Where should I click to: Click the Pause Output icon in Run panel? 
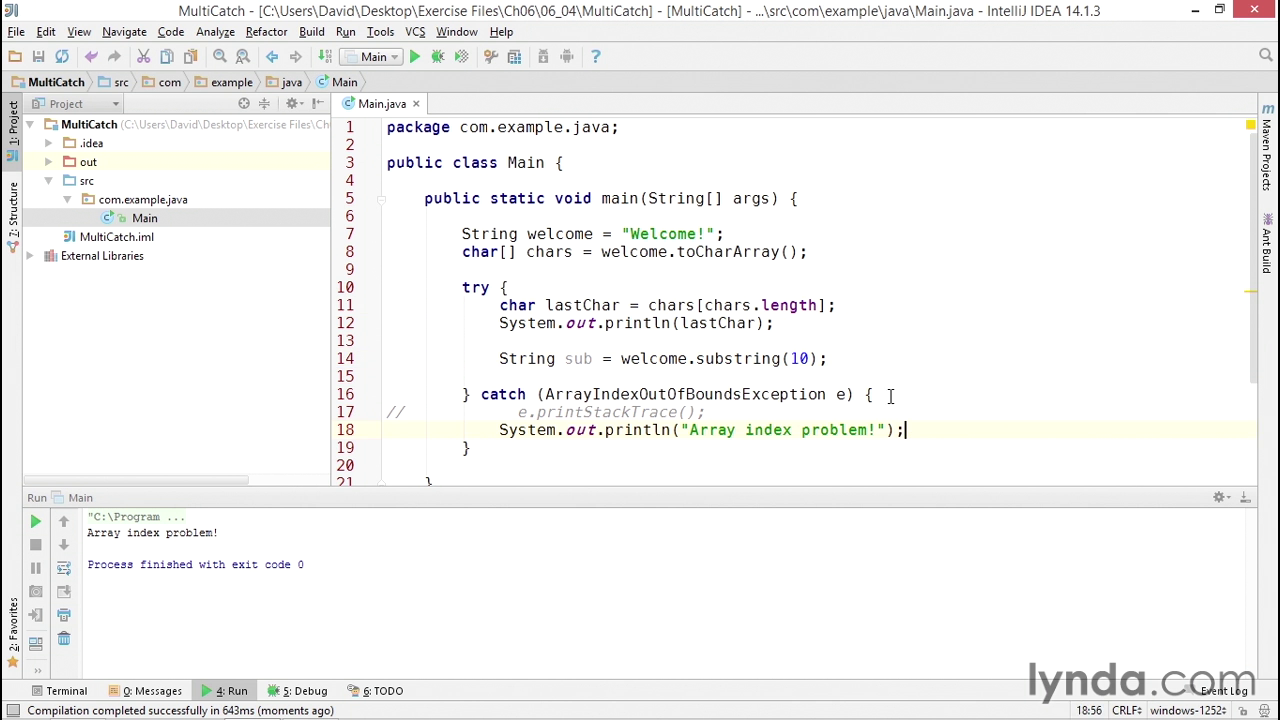35,568
